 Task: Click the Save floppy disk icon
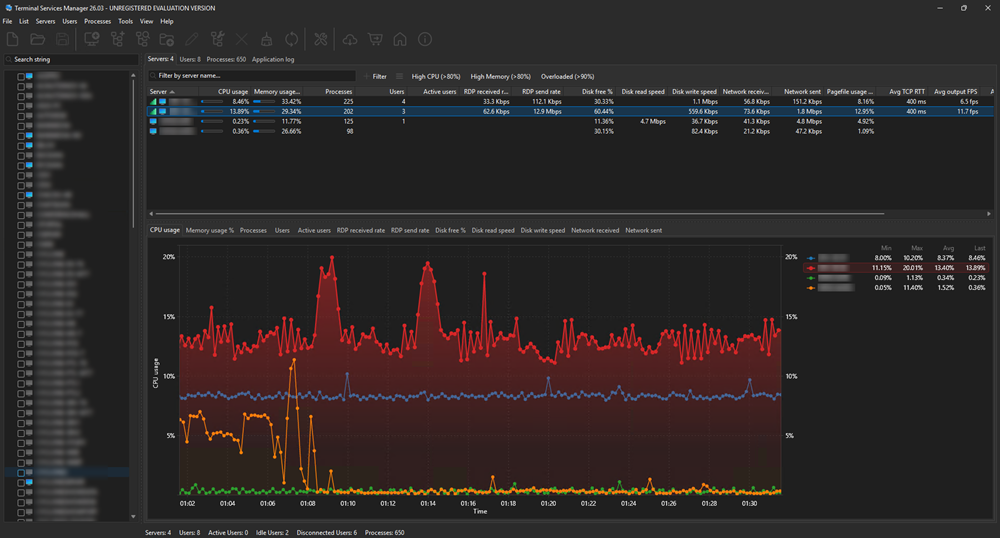[62, 40]
